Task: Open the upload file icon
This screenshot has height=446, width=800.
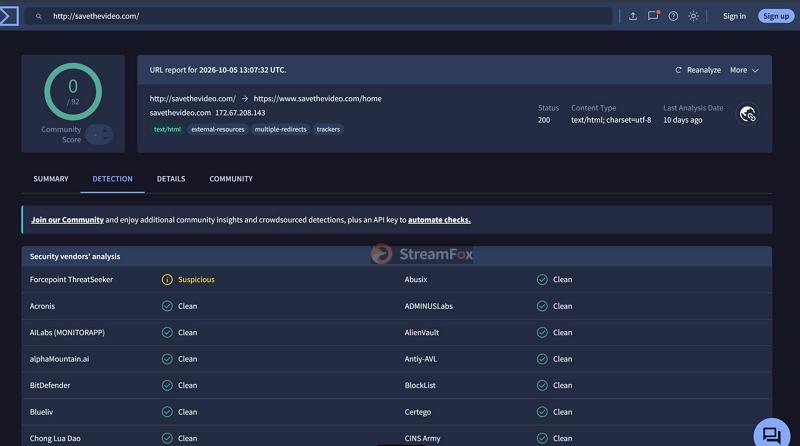Action: tap(633, 16)
